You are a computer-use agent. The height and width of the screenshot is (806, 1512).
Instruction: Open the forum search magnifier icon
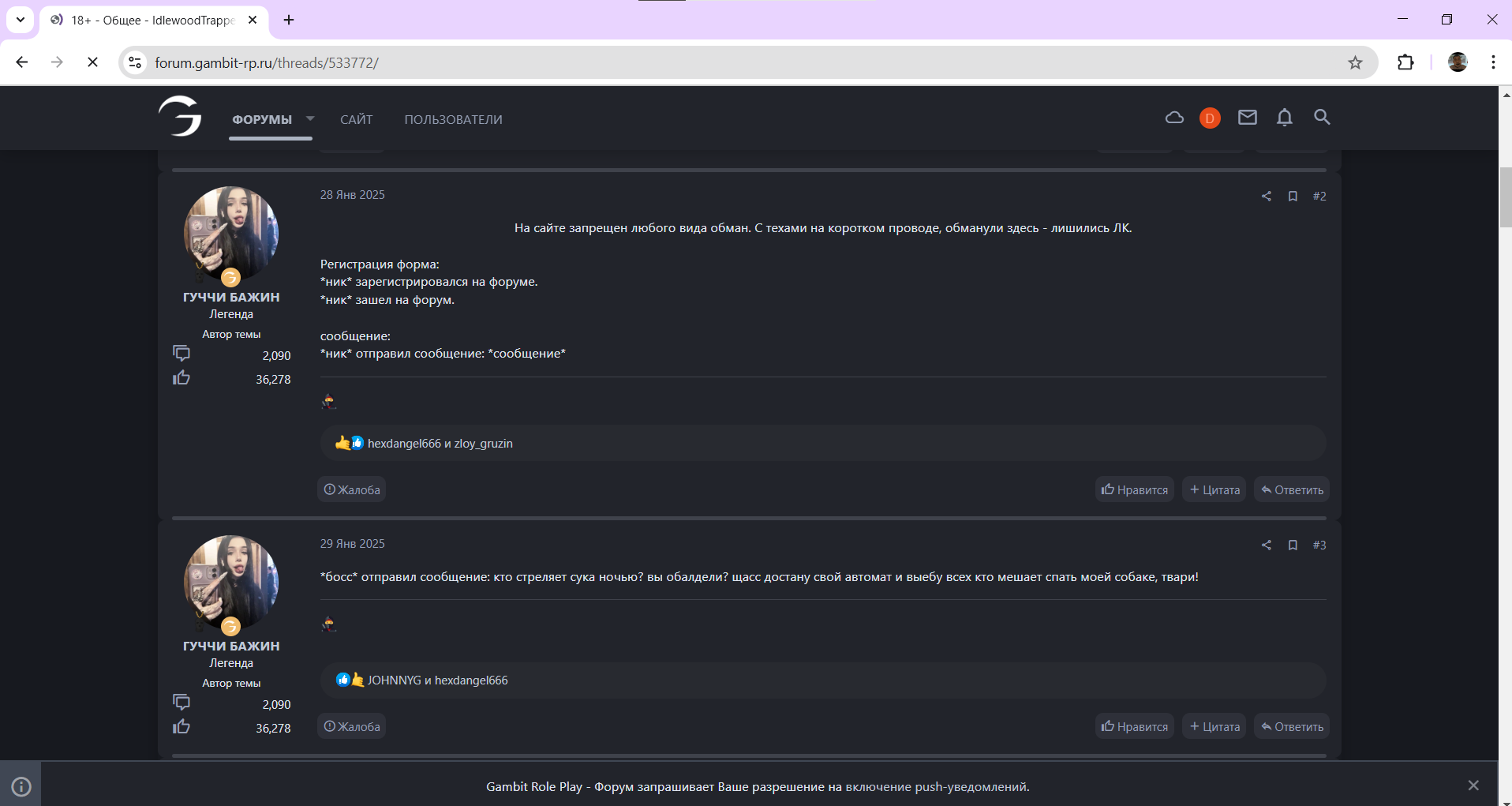(x=1322, y=118)
